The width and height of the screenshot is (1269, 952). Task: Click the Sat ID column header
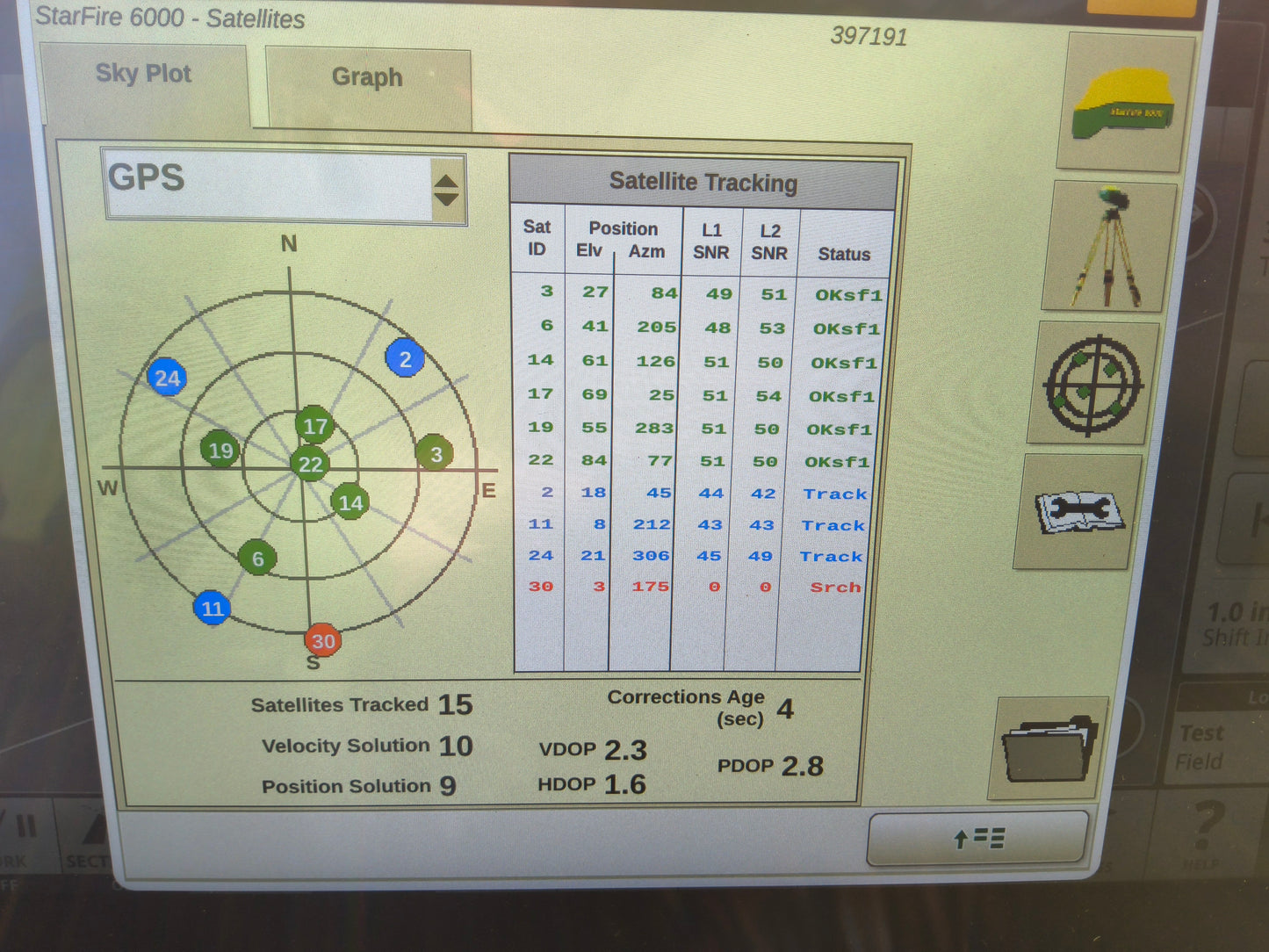(x=537, y=237)
